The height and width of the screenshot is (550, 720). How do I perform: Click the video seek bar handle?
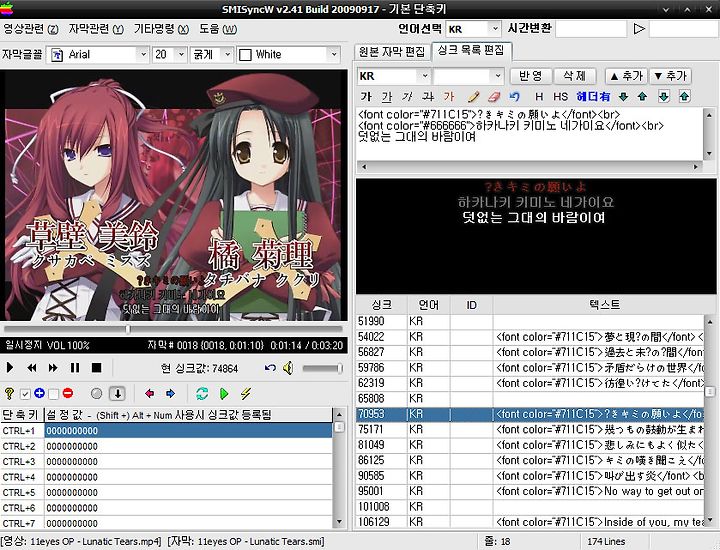[x=128, y=329]
